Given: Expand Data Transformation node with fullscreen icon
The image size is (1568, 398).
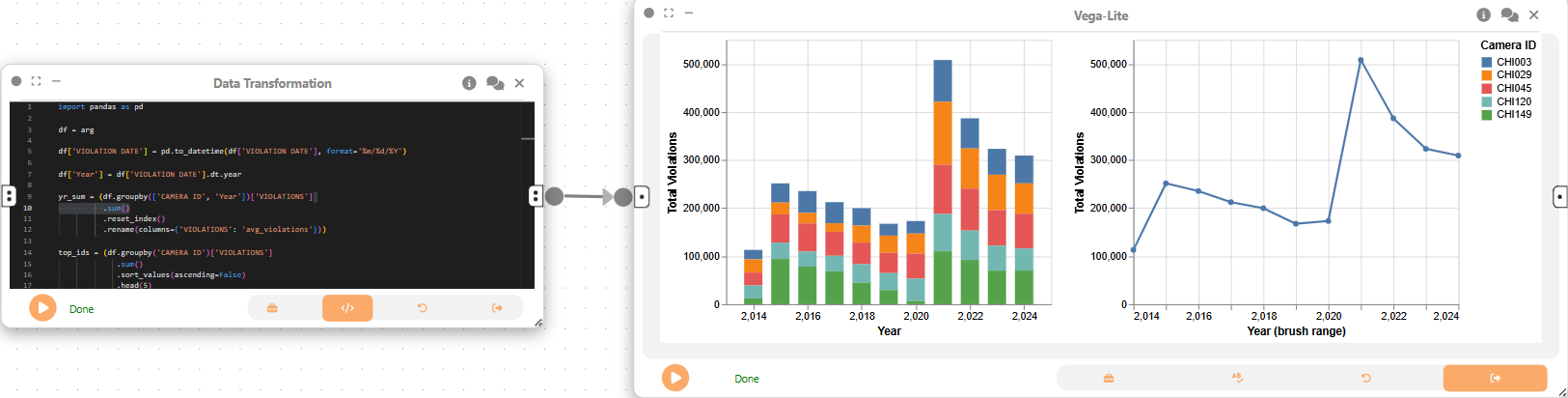Looking at the screenshot, I should pyautogui.click(x=36, y=81).
